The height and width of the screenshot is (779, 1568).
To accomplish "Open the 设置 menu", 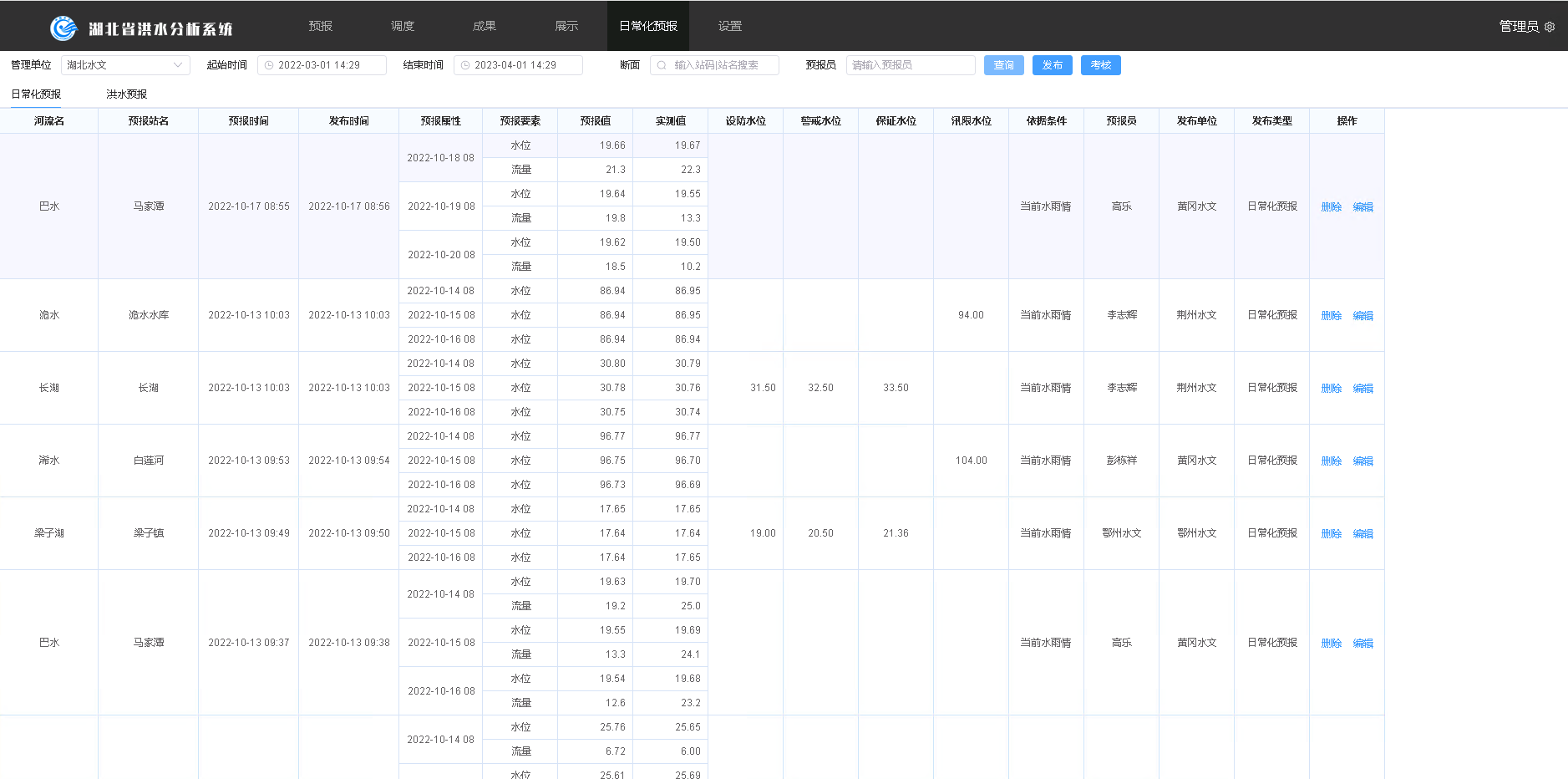I will (730, 26).
